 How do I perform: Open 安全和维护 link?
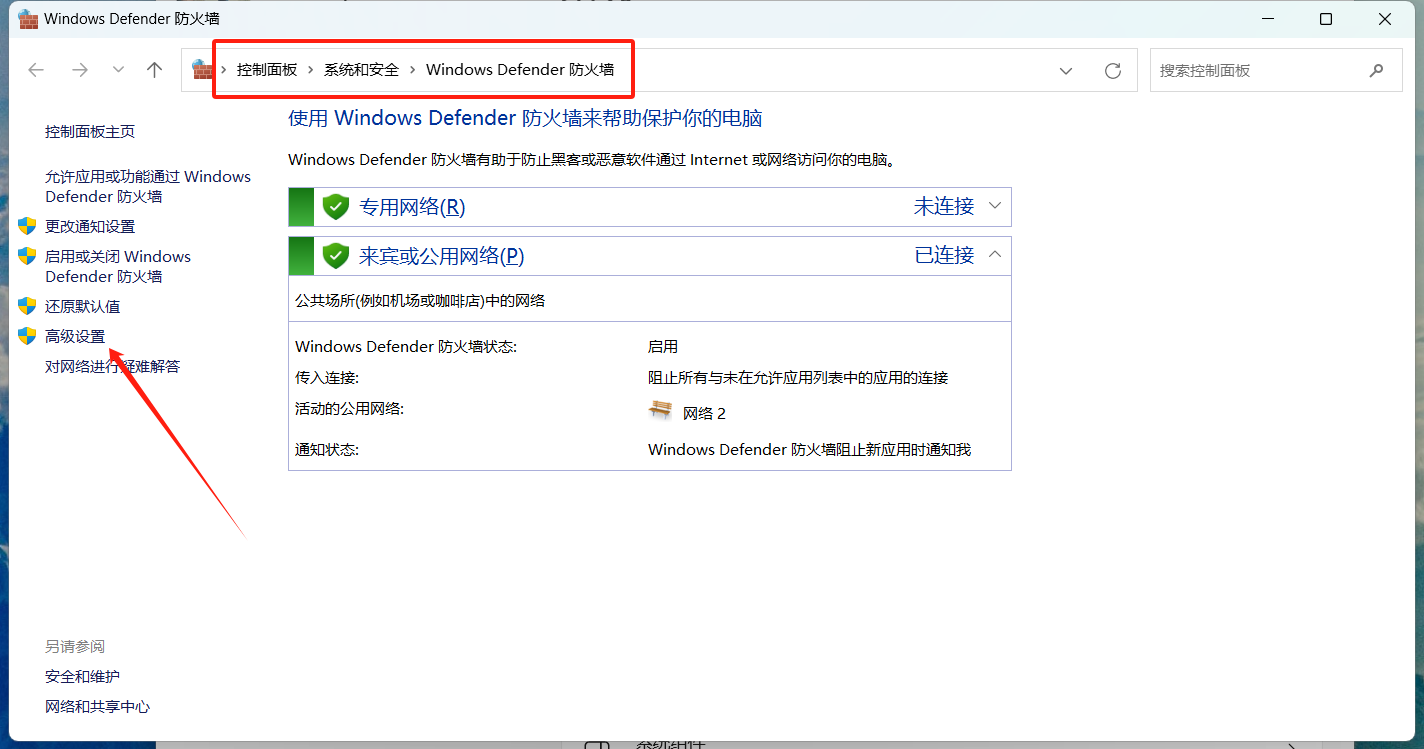point(82,677)
